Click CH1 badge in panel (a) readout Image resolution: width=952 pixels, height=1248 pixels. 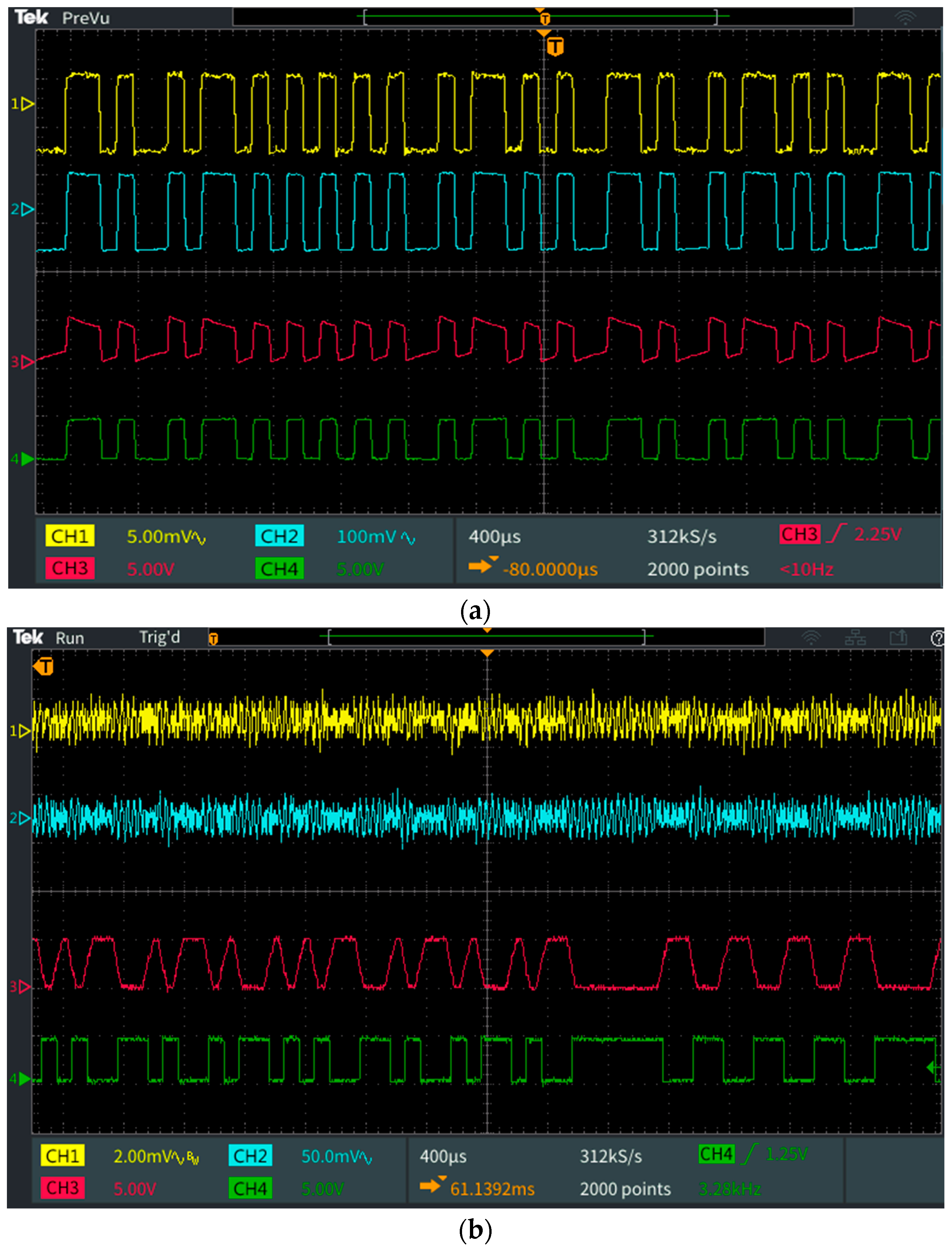tap(70, 536)
